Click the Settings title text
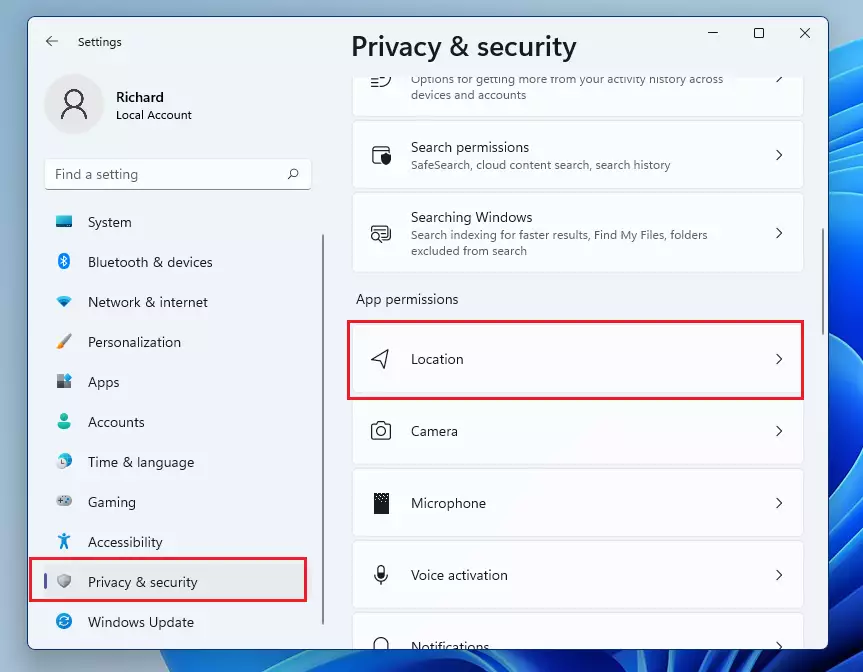Viewport: 863px width, 672px height. (x=100, y=42)
